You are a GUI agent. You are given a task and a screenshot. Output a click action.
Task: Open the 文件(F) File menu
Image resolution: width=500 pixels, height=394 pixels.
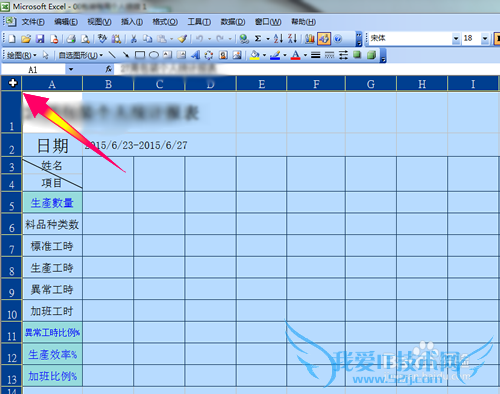pos(33,22)
